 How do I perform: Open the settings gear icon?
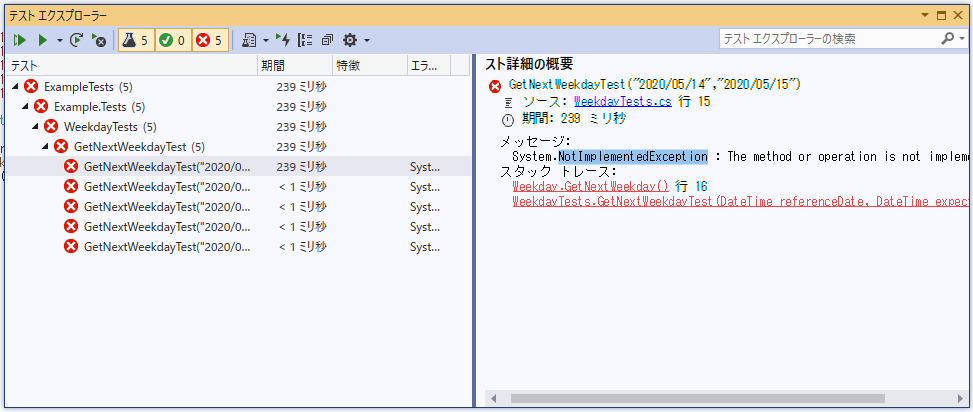[350, 40]
